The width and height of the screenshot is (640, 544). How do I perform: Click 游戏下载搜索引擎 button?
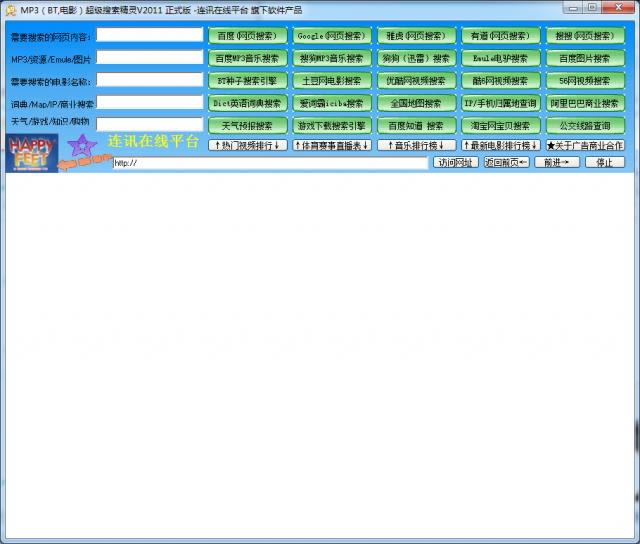point(332,126)
